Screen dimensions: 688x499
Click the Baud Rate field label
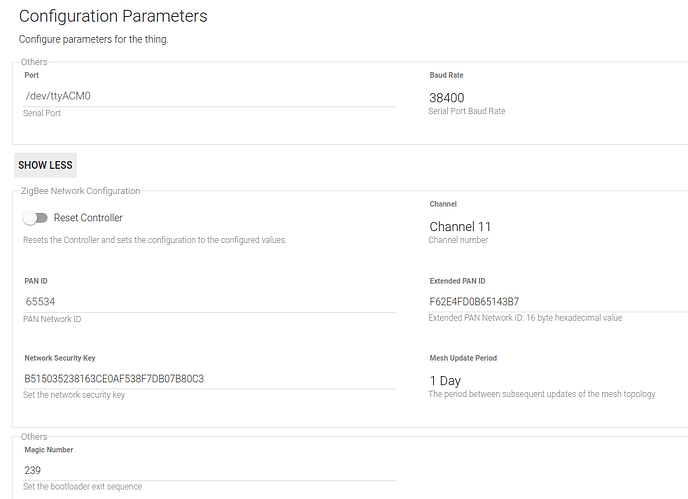point(446,75)
